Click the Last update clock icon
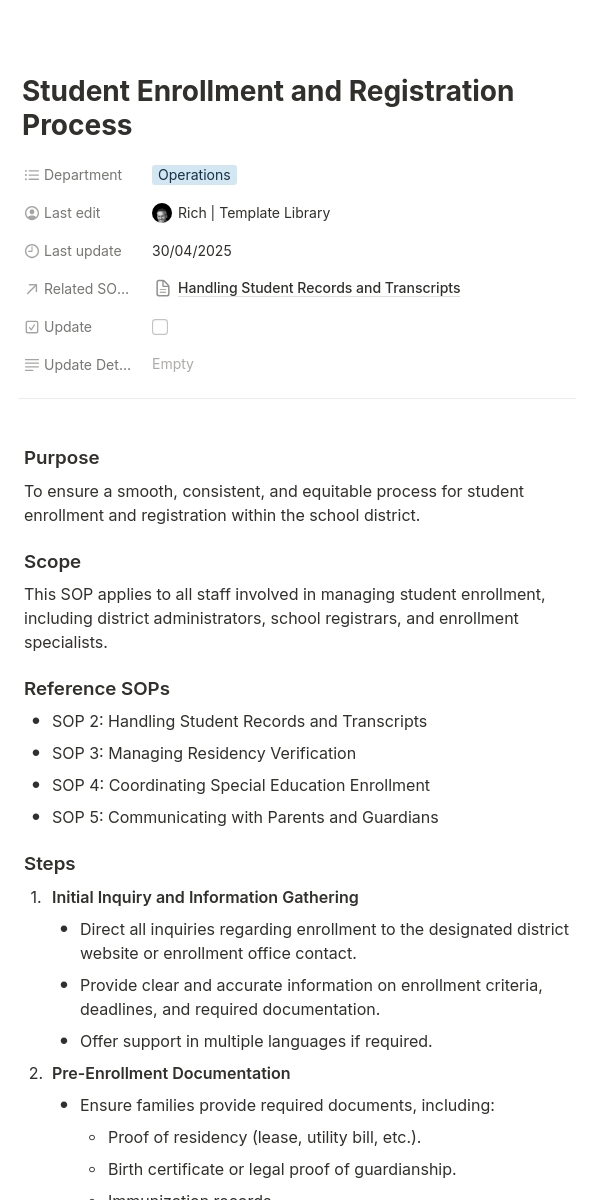Image resolution: width=600 pixels, height=1200 pixels. click(32, 251)
